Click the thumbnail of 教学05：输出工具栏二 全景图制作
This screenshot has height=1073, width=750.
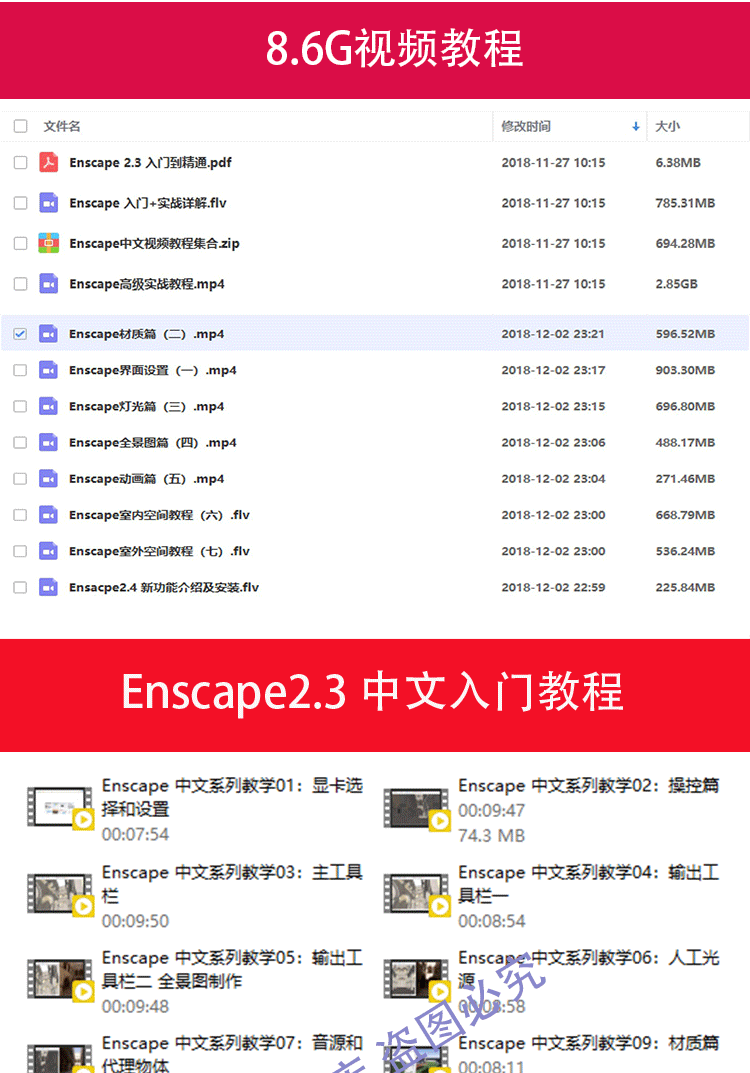60,979
